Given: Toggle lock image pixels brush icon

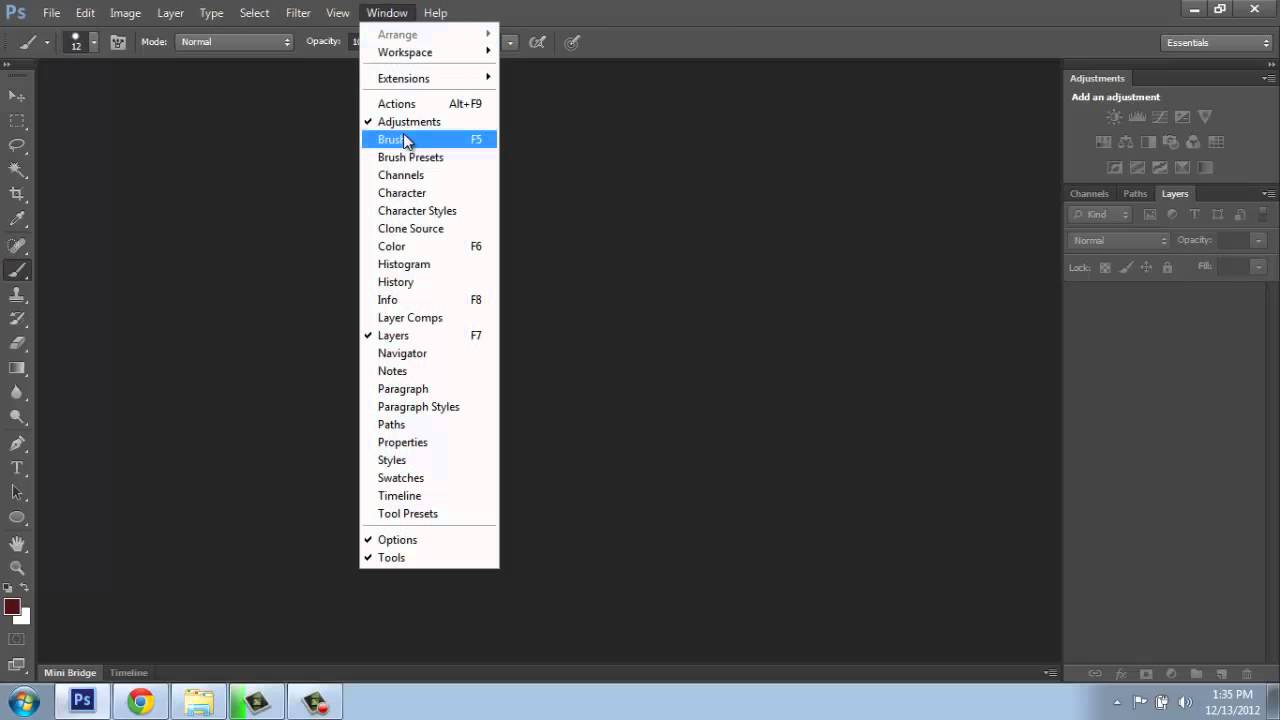Looking at the screenshot, I should click(1126, 268).
